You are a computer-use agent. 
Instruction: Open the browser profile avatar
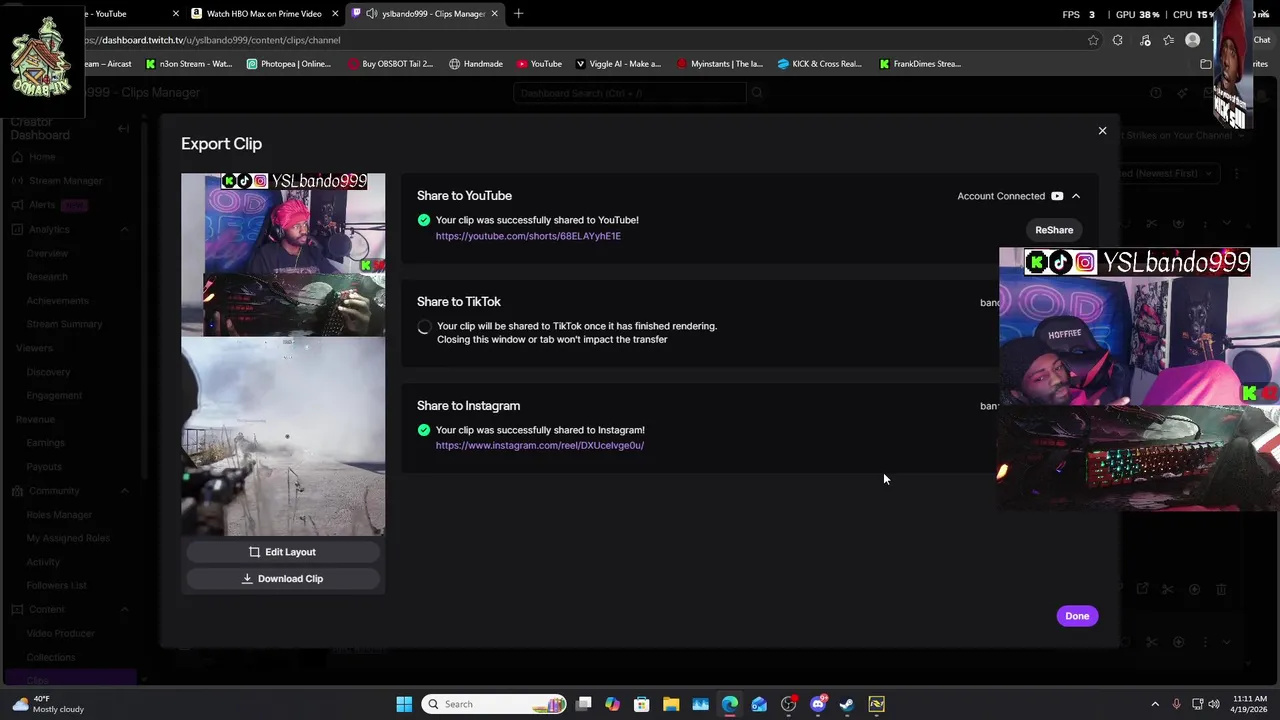coord(1192,40)
